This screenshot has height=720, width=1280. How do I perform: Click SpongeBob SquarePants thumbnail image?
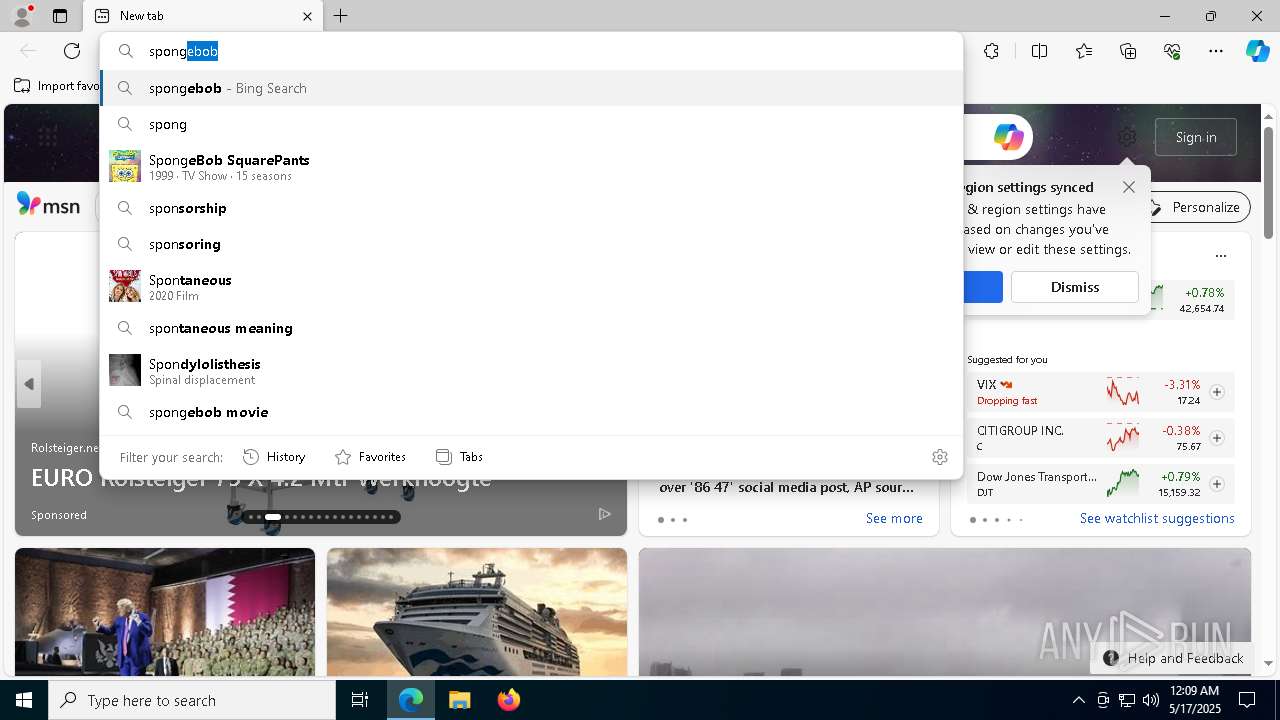point(125,166)
